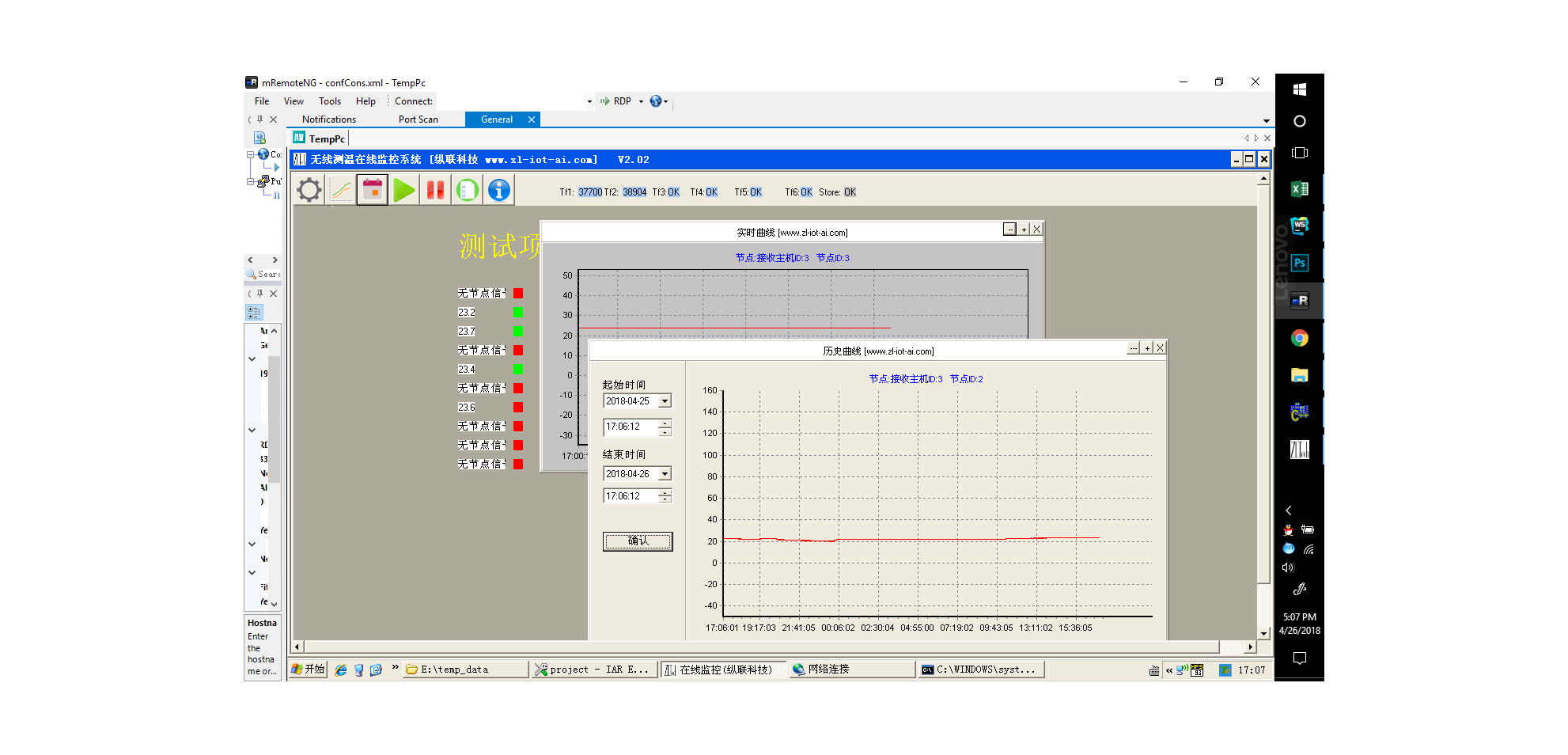Switch to 网络连接 taskbar item
Image resolution: width=1568 pixels, height=755 pixels.
click(852, 670)
